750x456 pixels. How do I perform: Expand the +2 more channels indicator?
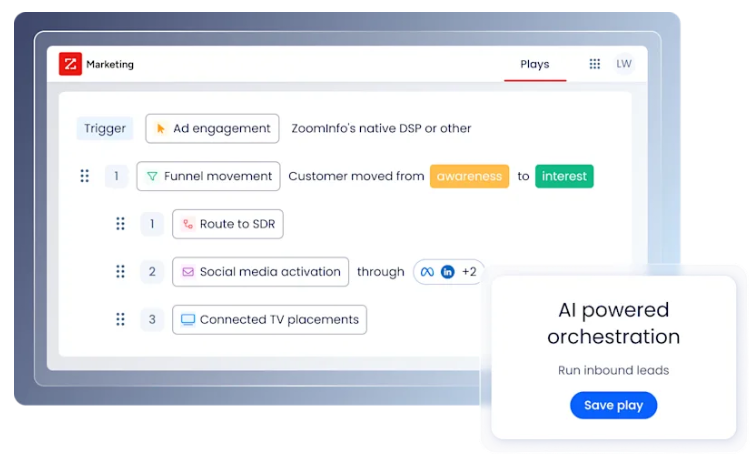tap(469, 272)
